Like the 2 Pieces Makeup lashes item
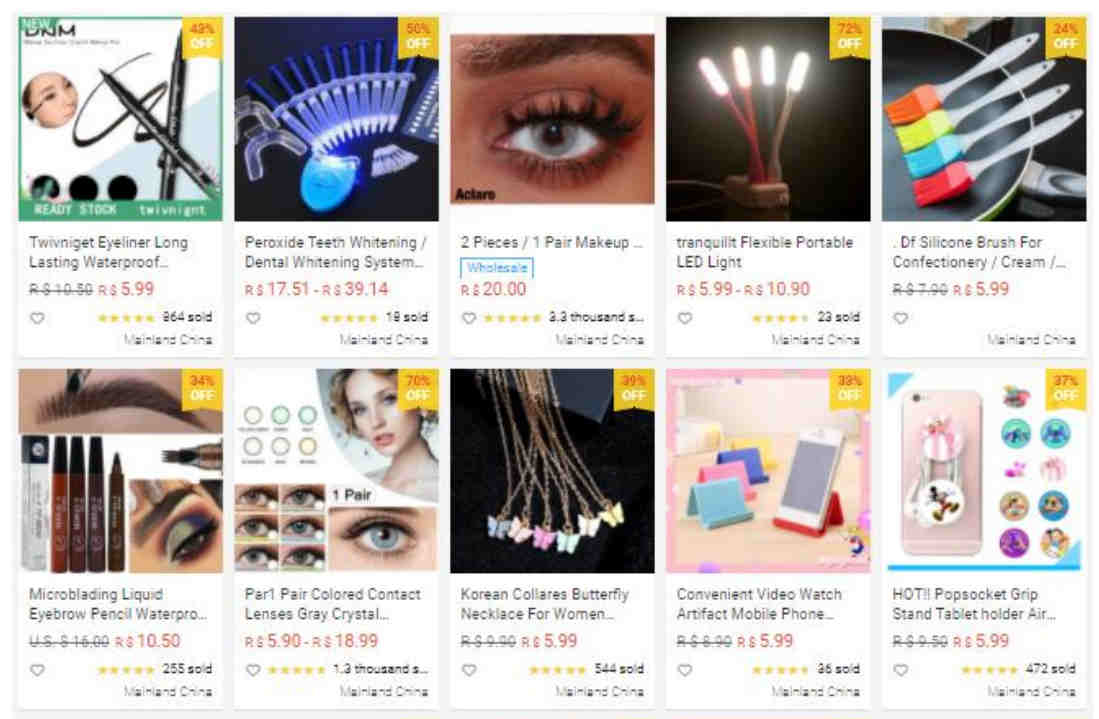This screenshot has height=719, width=1099. pyautogui.click(x=469, y=318)
